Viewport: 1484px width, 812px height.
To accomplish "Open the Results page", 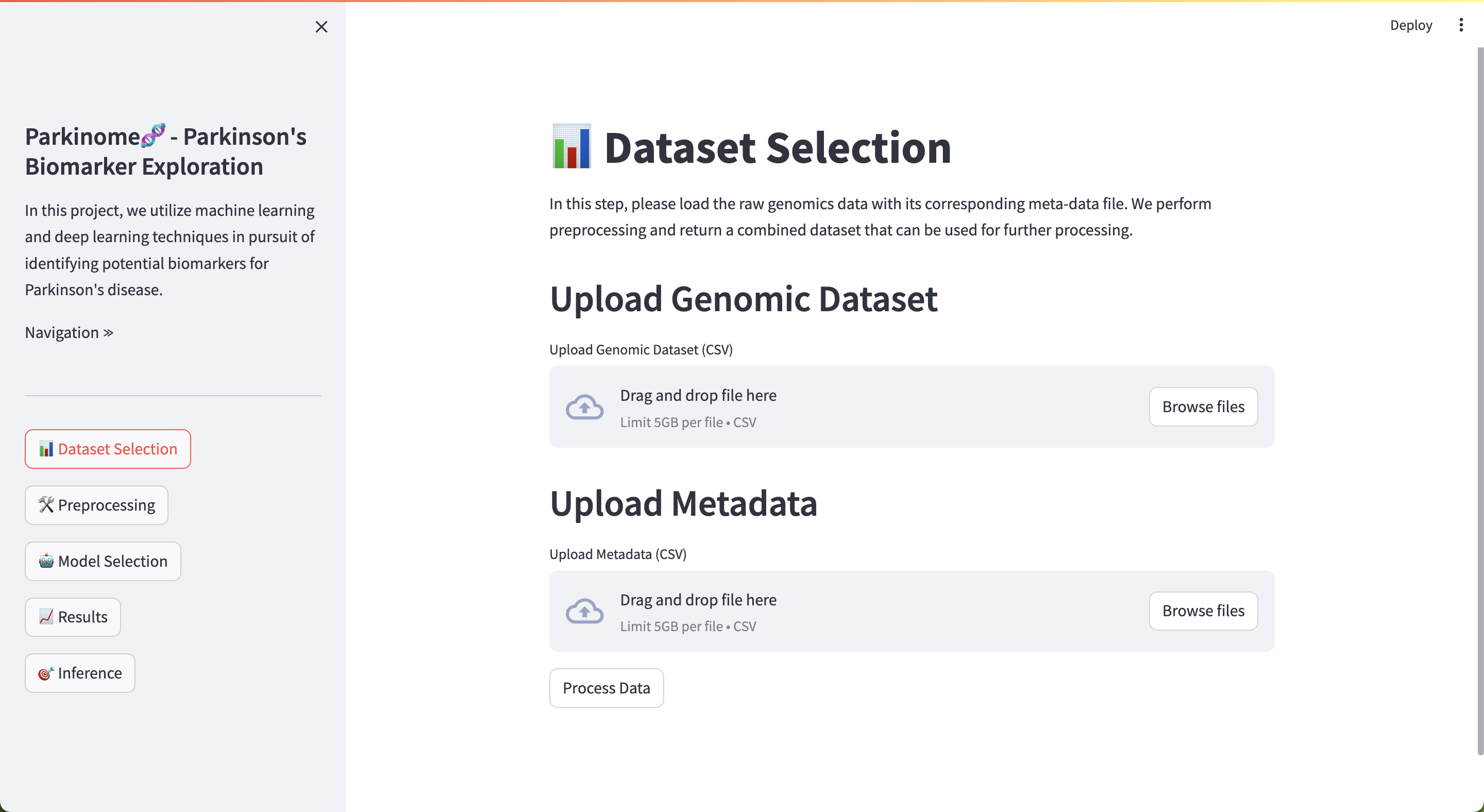I will [x=73, y=616].
